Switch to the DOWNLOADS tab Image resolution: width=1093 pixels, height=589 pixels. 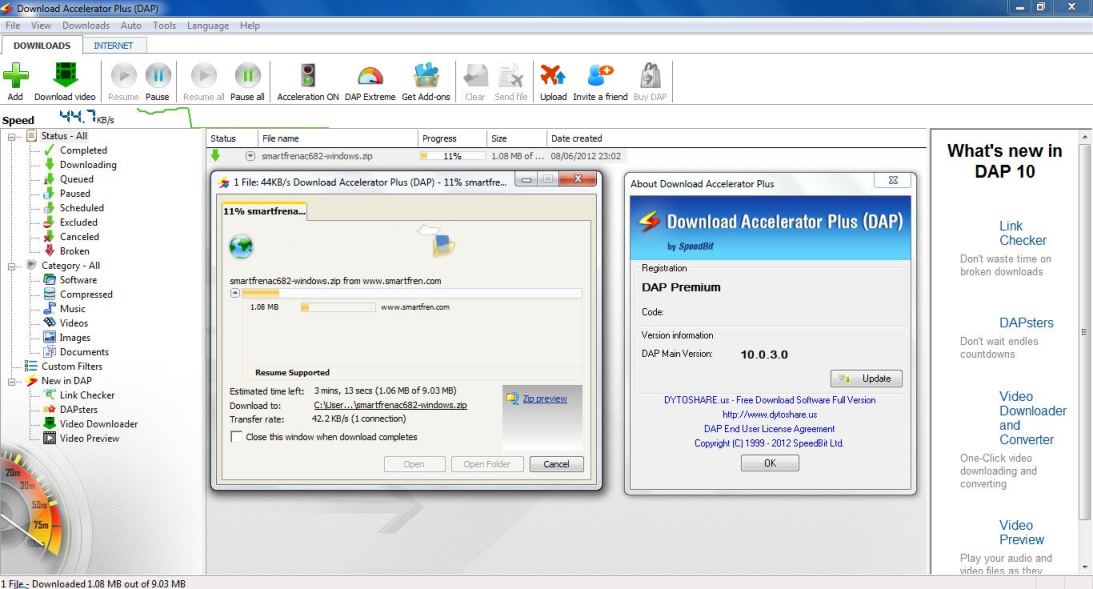tap(42, 45)
